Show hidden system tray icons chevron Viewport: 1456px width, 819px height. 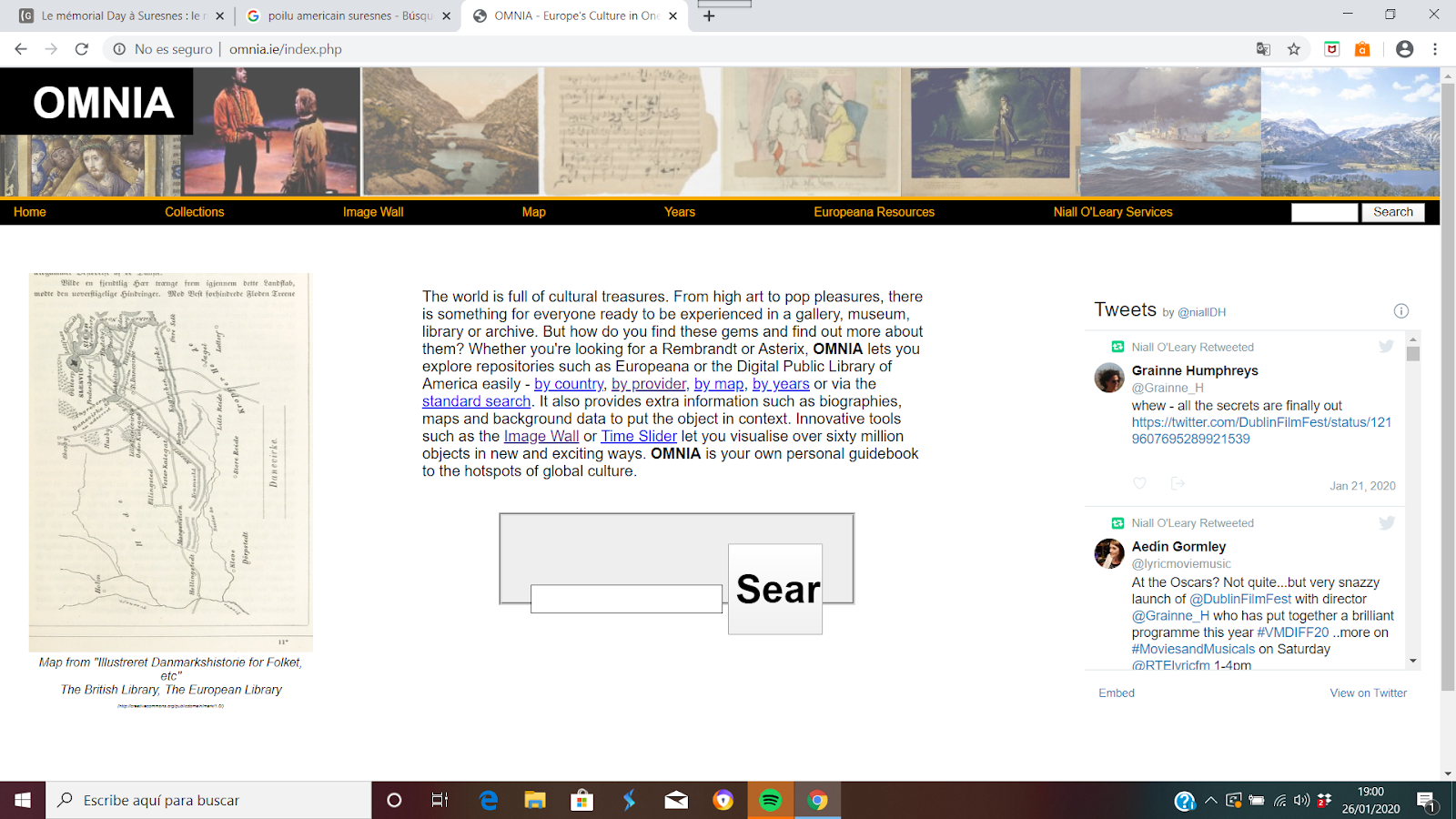pyautogui.click(x=1210, y=801)
